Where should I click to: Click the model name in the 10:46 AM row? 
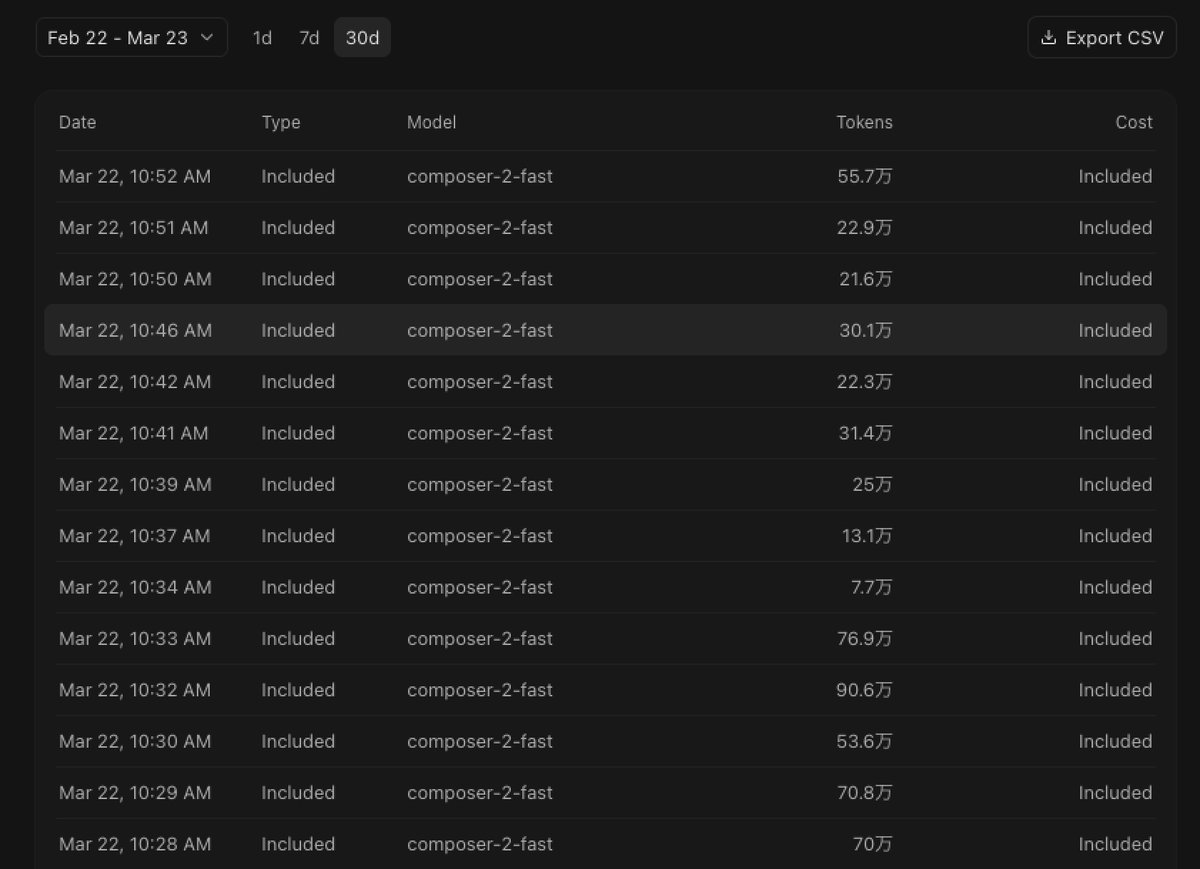(480, 330)
